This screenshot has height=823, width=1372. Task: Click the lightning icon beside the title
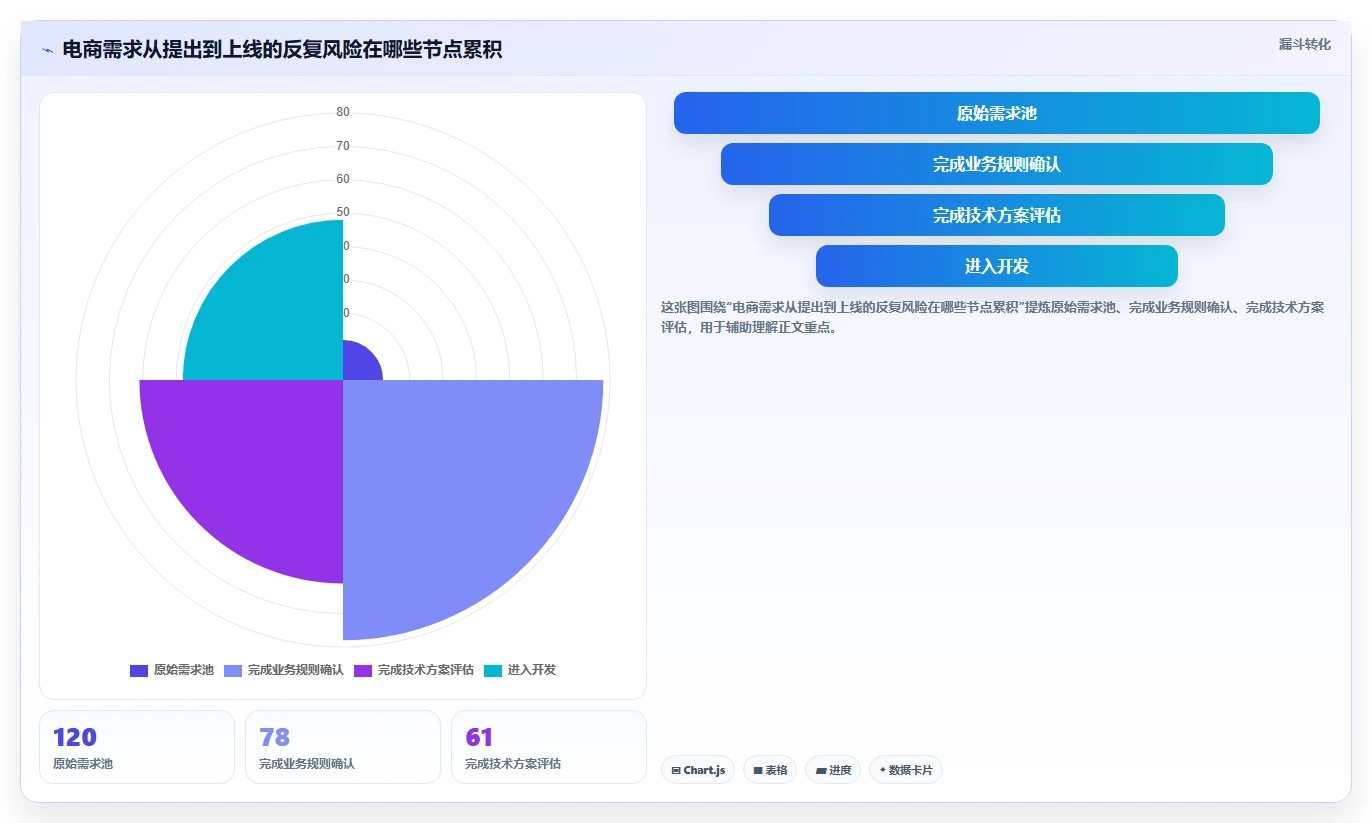47,50
